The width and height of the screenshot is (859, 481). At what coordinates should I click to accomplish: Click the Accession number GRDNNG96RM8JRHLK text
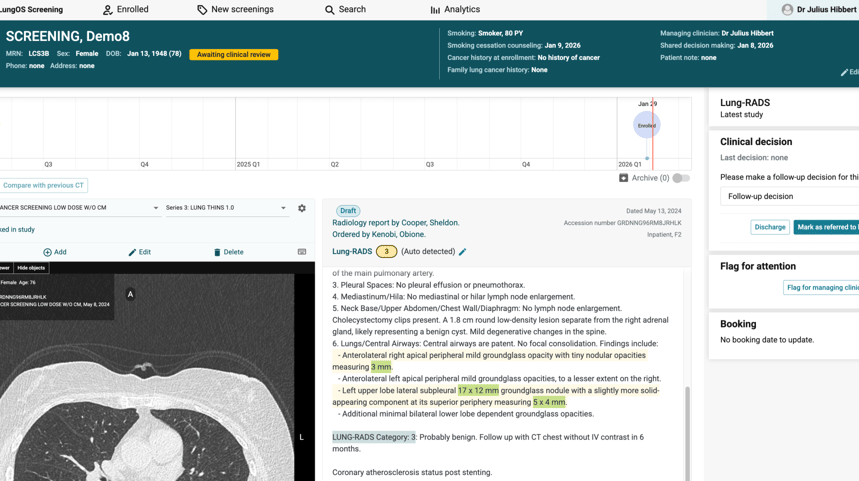click(x=622, y=223)
